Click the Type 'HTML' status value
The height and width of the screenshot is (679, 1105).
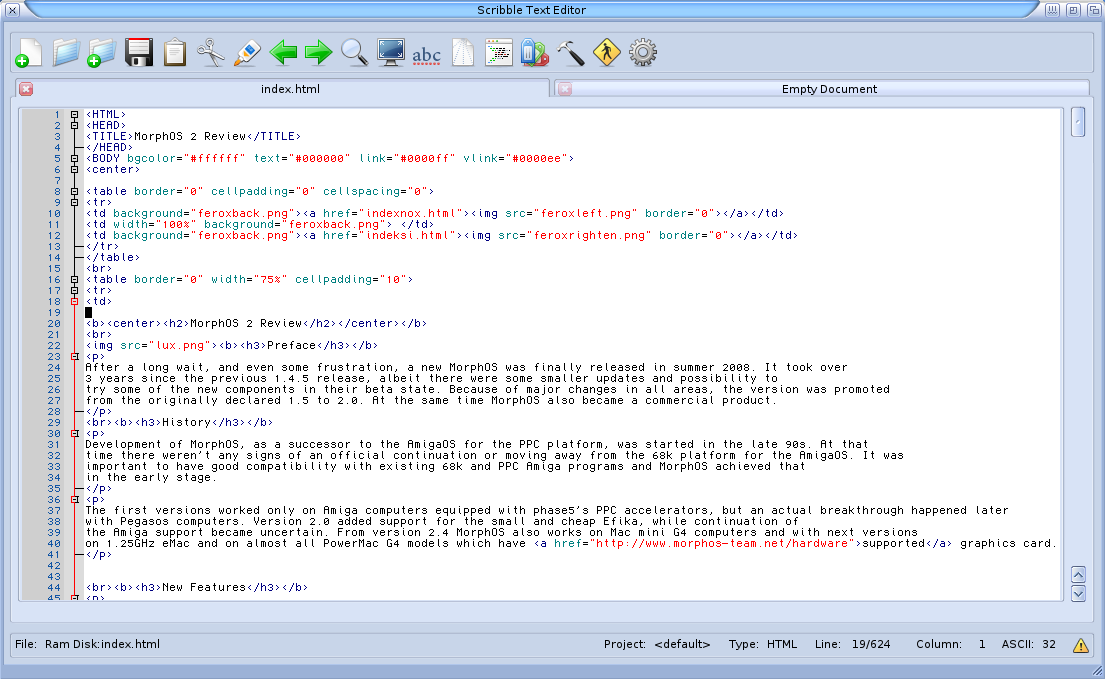pyautogui.click(x=782, y=644)
